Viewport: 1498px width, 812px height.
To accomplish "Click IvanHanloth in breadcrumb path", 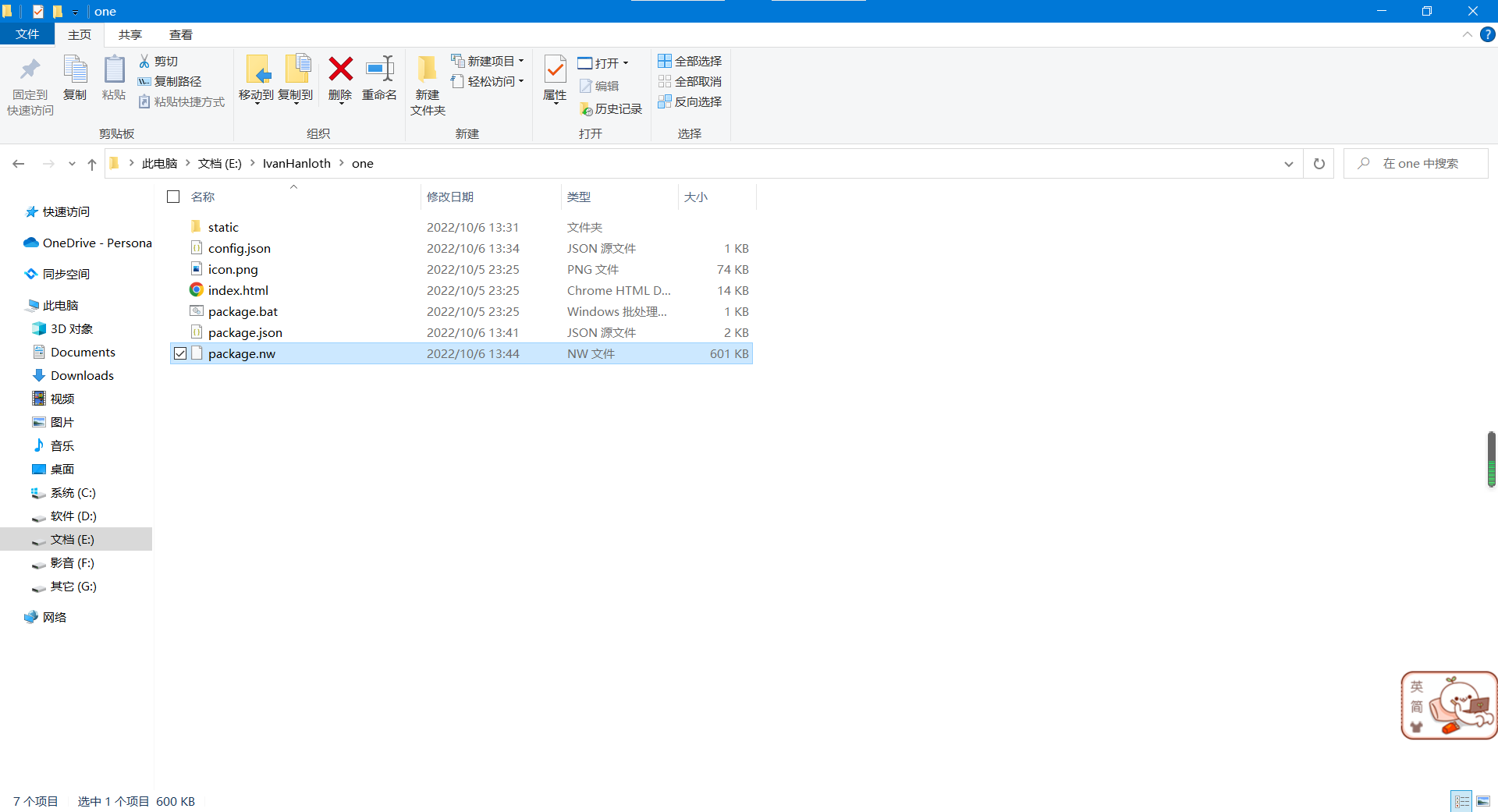I will 296,164.
